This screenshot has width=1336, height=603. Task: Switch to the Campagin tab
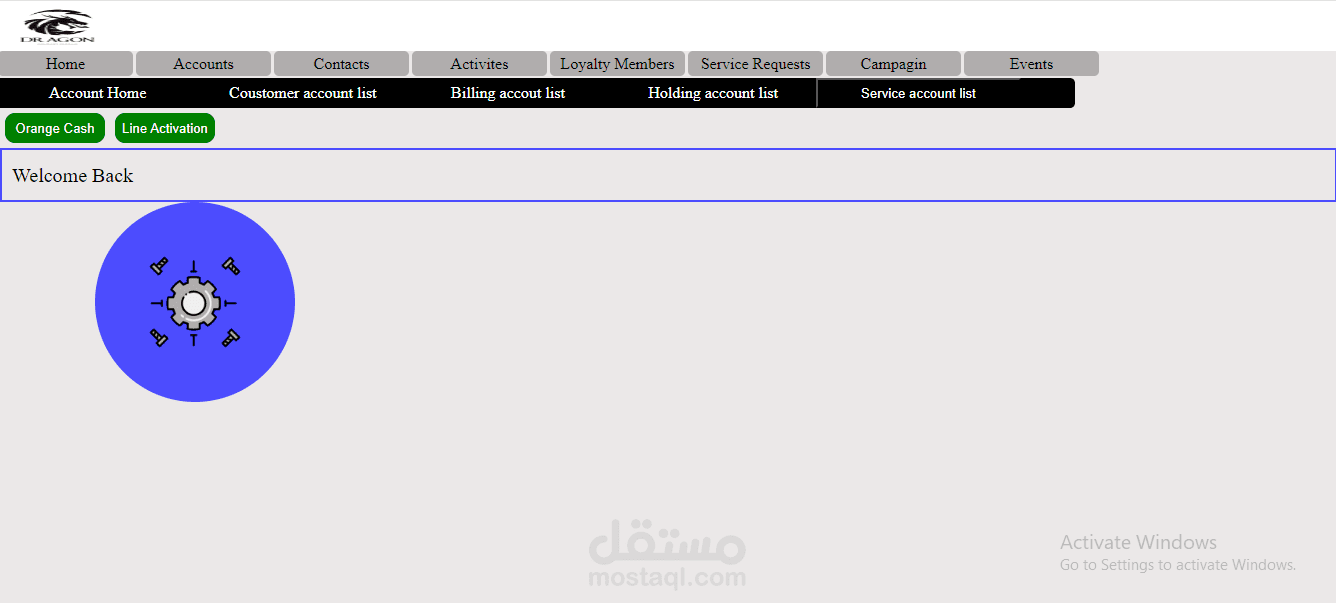(893, 64)
